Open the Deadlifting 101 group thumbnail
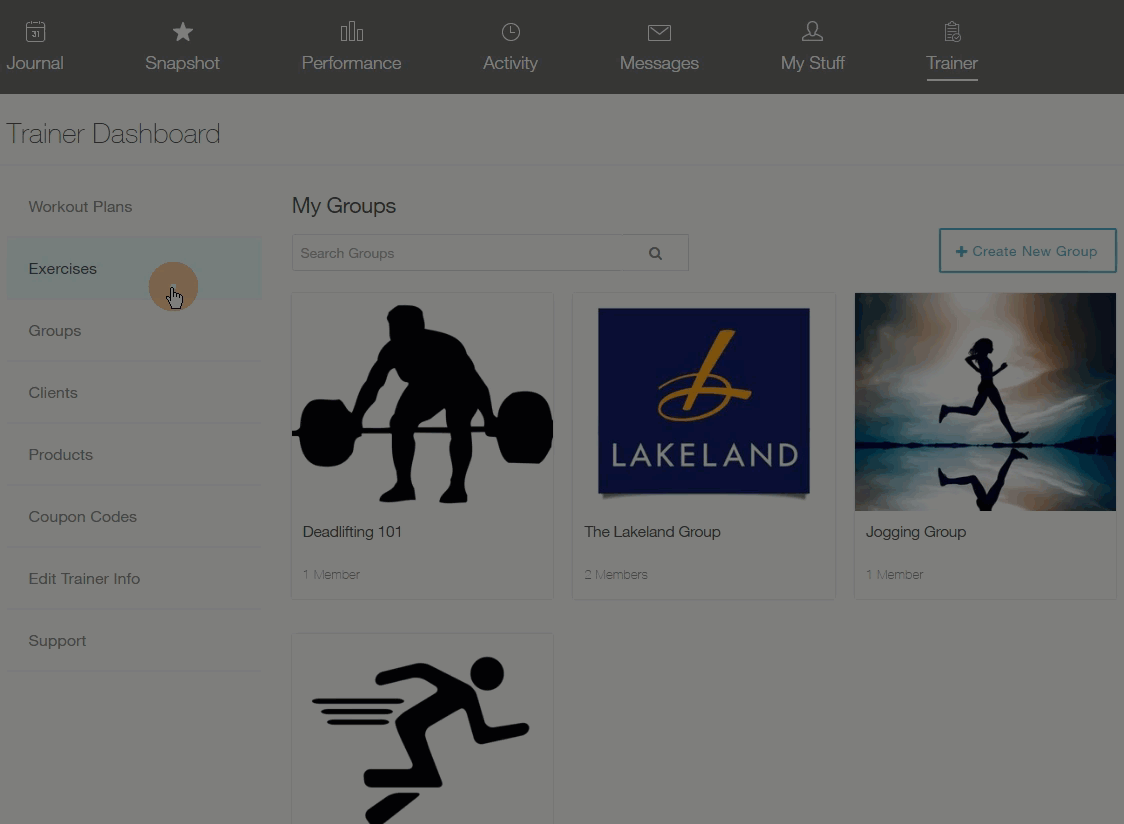 (422, 402)
